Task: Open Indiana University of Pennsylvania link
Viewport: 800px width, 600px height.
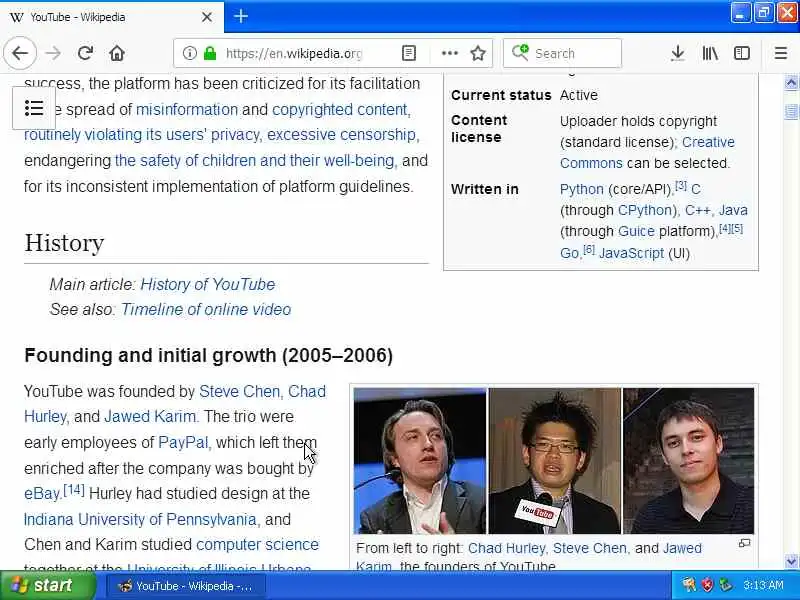Action: pos(140,519)
